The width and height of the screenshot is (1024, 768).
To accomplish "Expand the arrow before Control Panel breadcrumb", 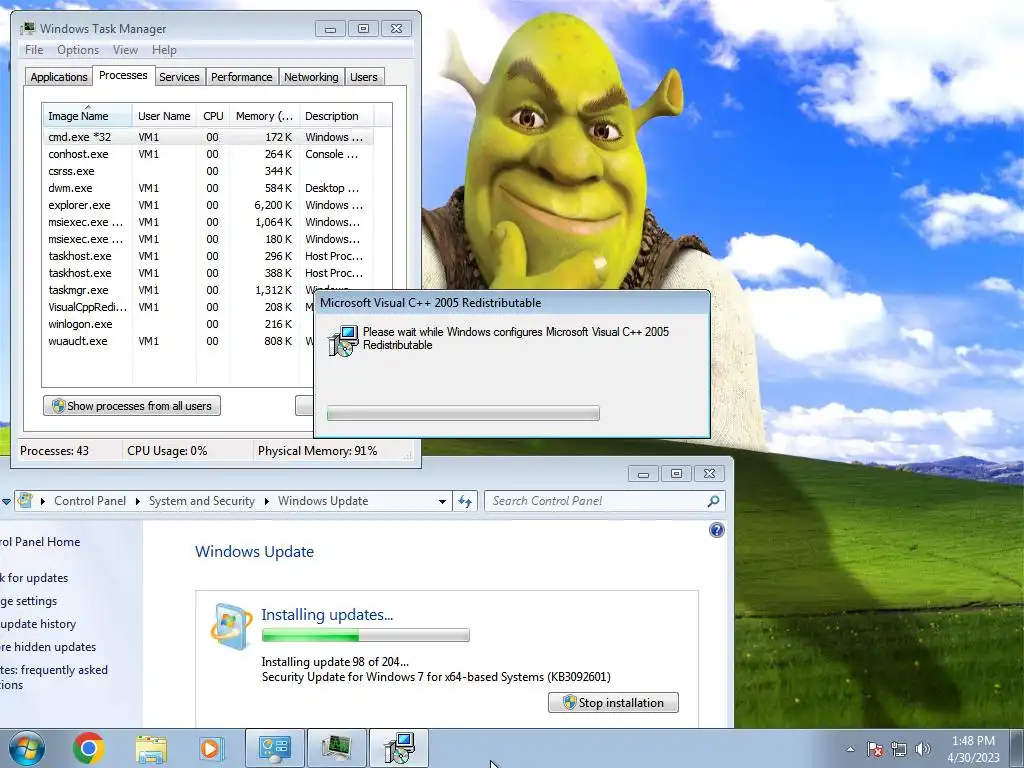I will [x=42, y=501].
